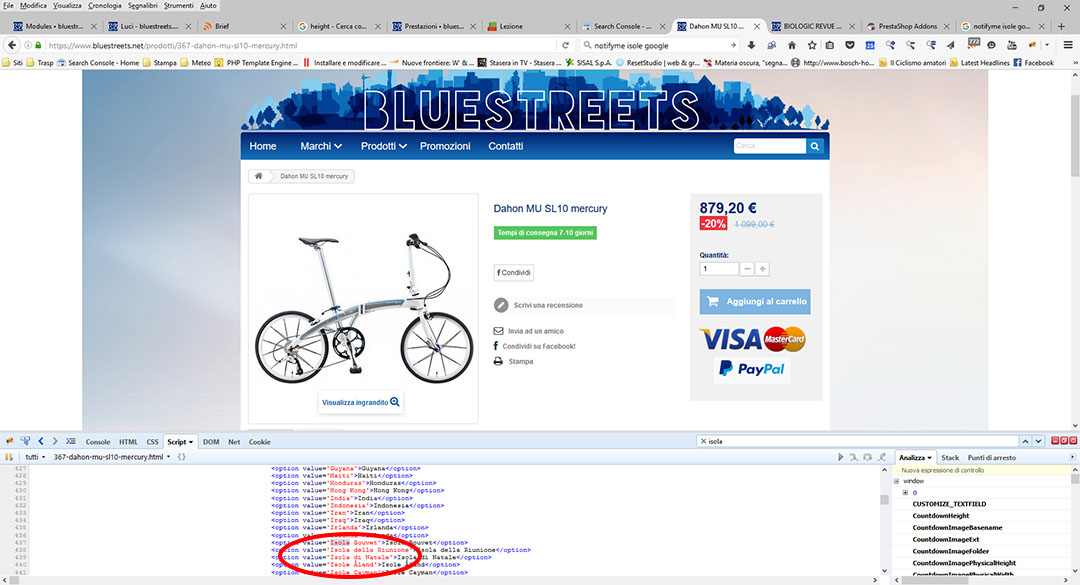The height and width of the screenshot is (585, 1080).
Task: Increase quantity with the plus button
Action: pos(762,269)
